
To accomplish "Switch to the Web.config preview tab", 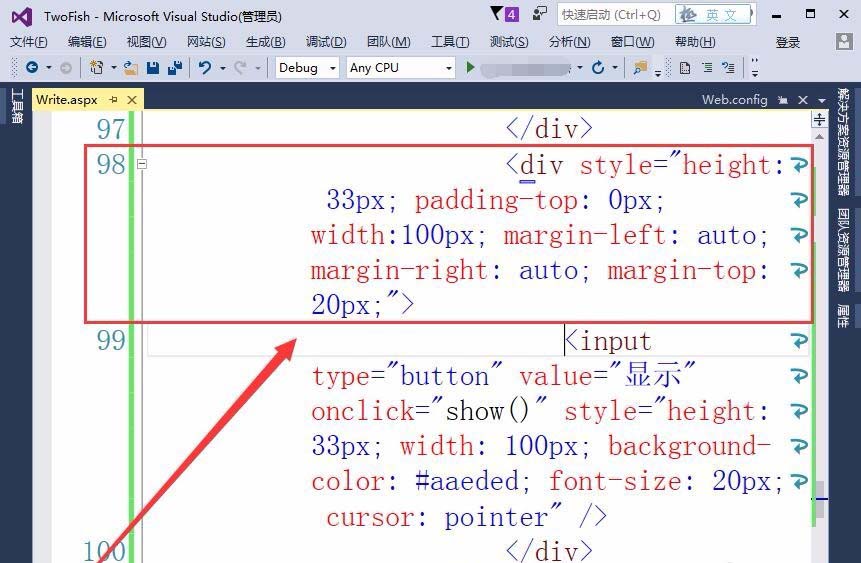I will [x=734, y=99].
